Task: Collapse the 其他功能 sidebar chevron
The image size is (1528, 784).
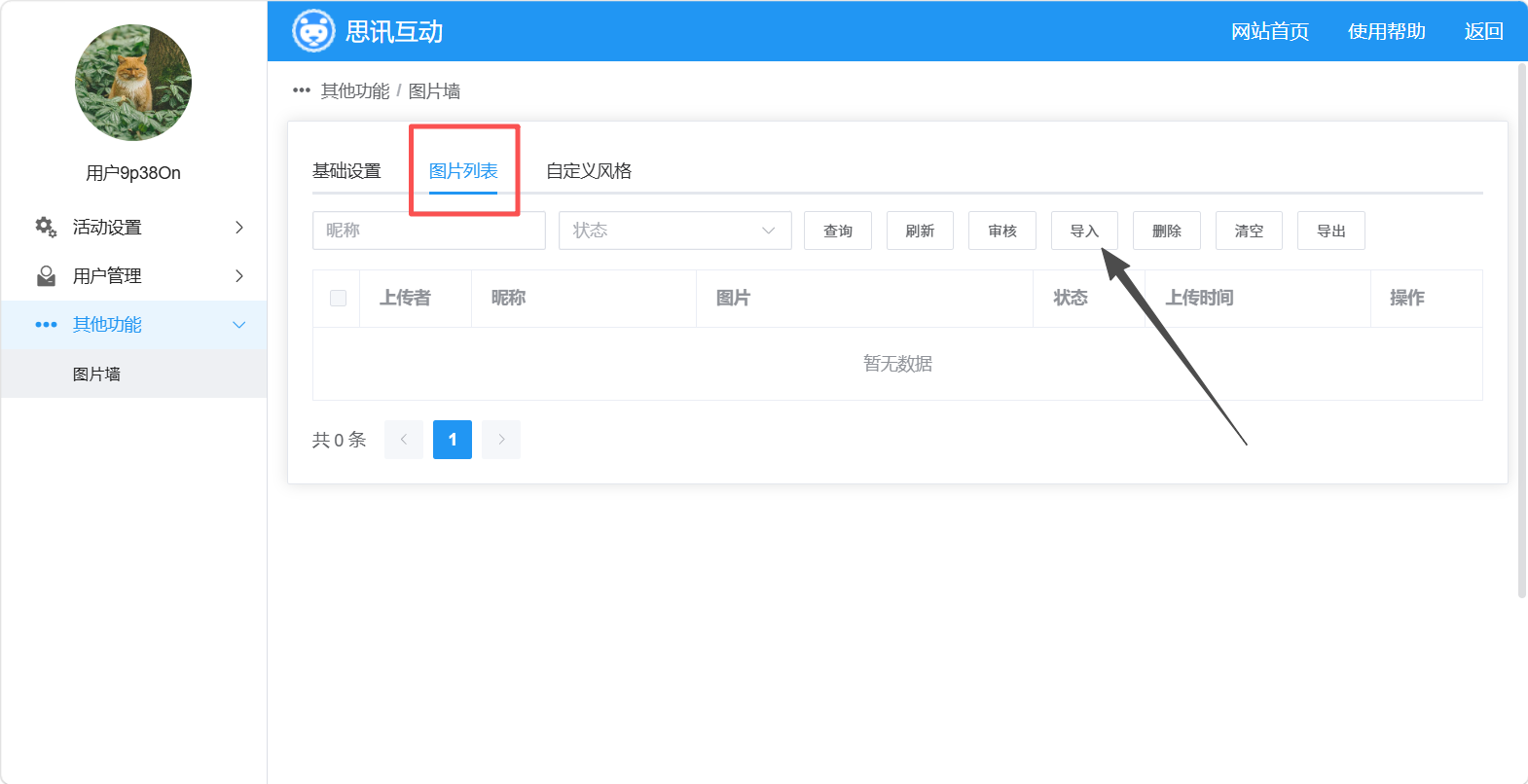Action: tap(239, 325)
